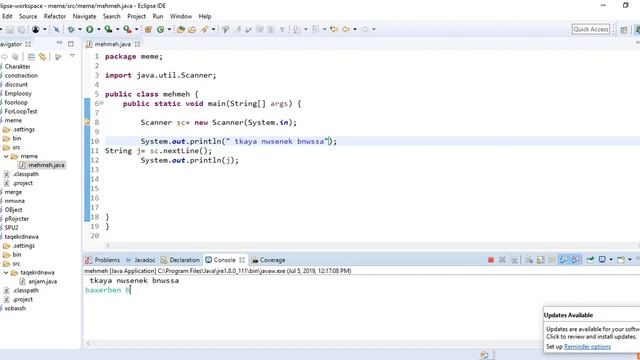The height and width of the screenshot is (360, 640).
Task: Click the Open Perspective icon
Action: [x=624, y=29]
